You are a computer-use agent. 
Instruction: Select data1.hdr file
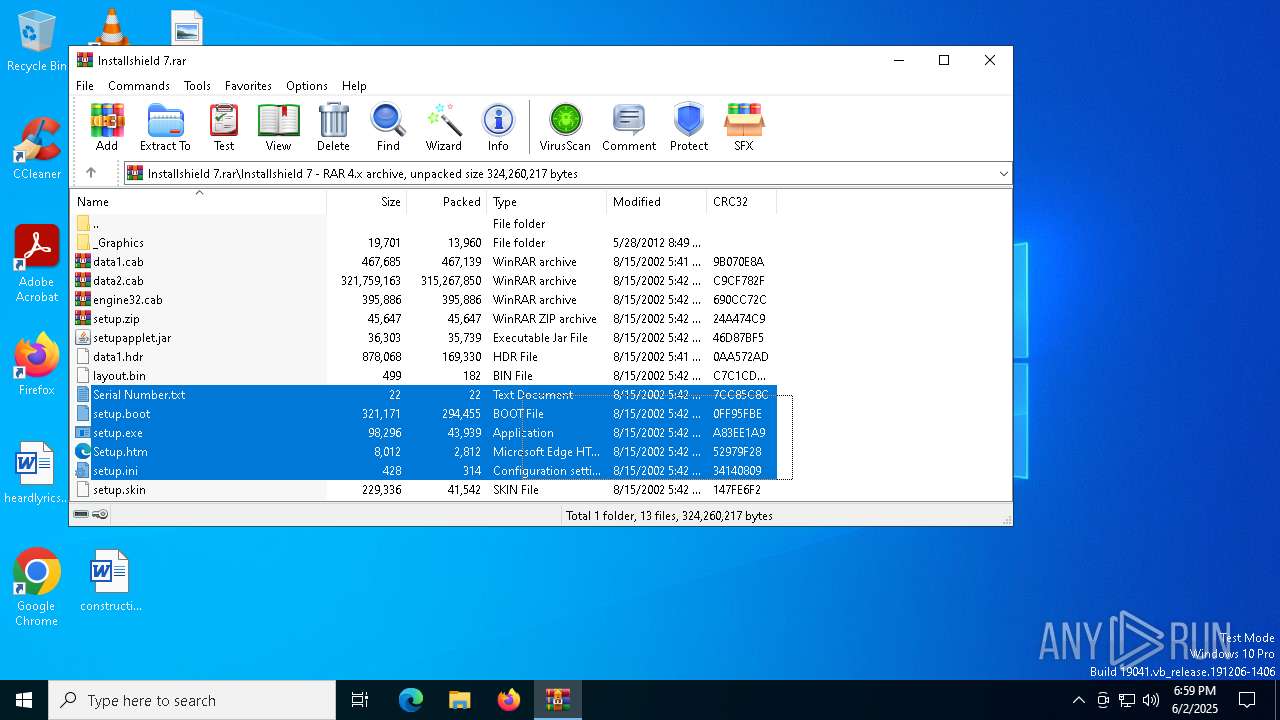coord(424,357)
